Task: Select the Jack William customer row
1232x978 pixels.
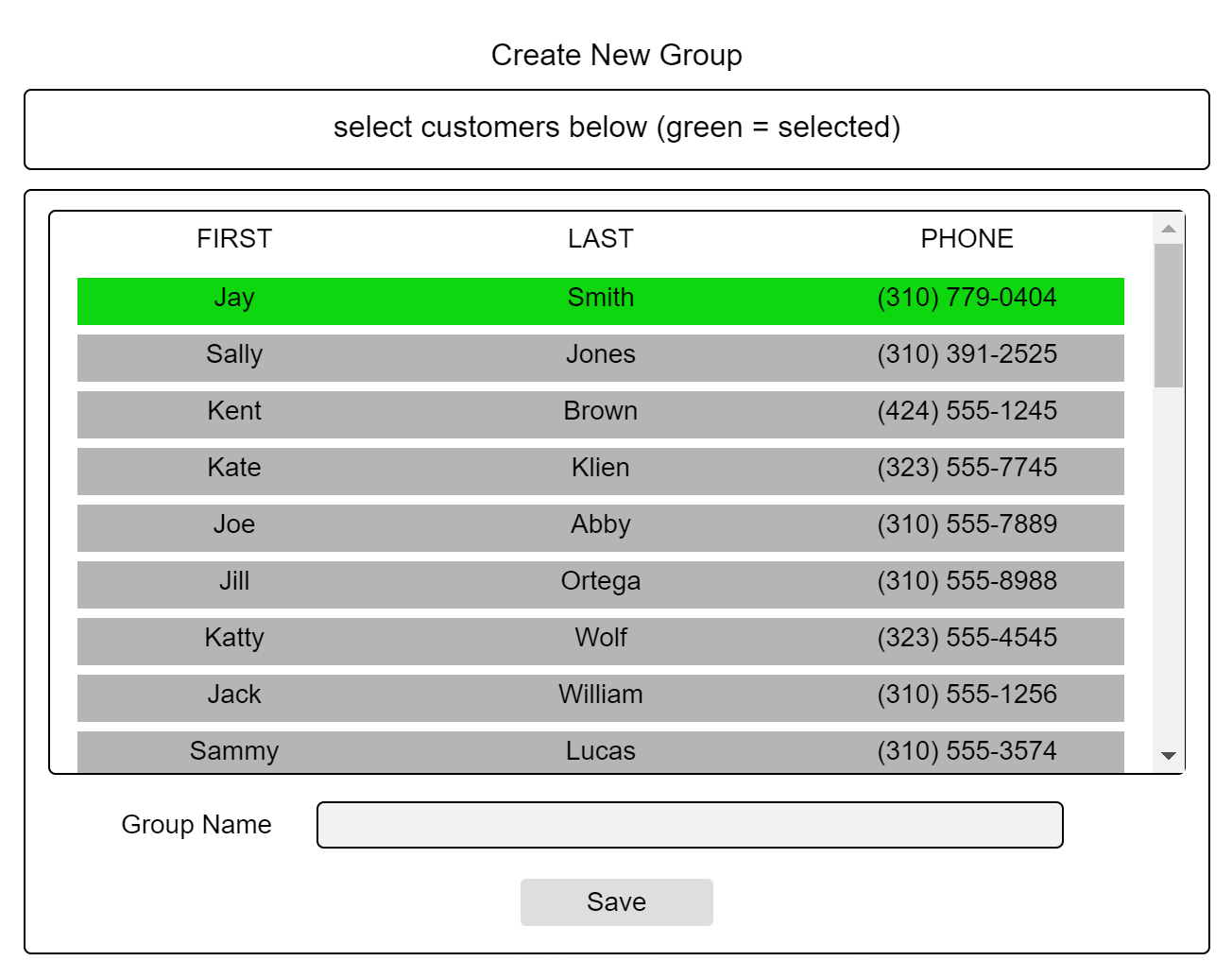Action: (600, 697)
